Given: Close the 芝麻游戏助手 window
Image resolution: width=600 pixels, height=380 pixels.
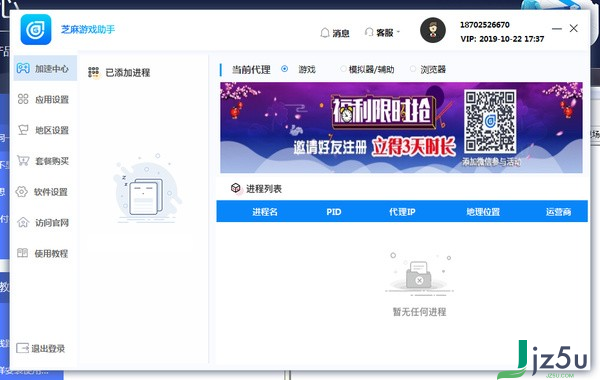Looking at the screenshot, I should [x=574, y=28].
